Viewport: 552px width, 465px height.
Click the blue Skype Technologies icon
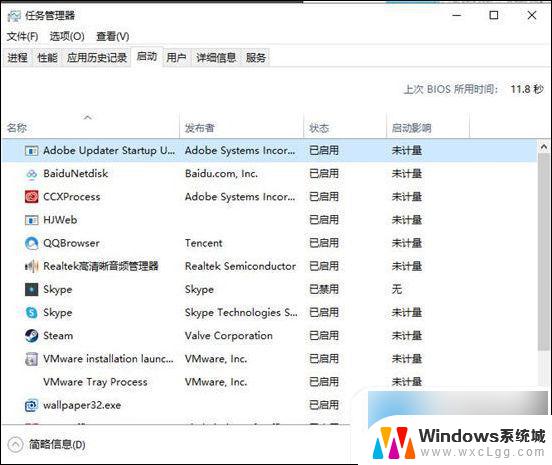tap(31, 312)
